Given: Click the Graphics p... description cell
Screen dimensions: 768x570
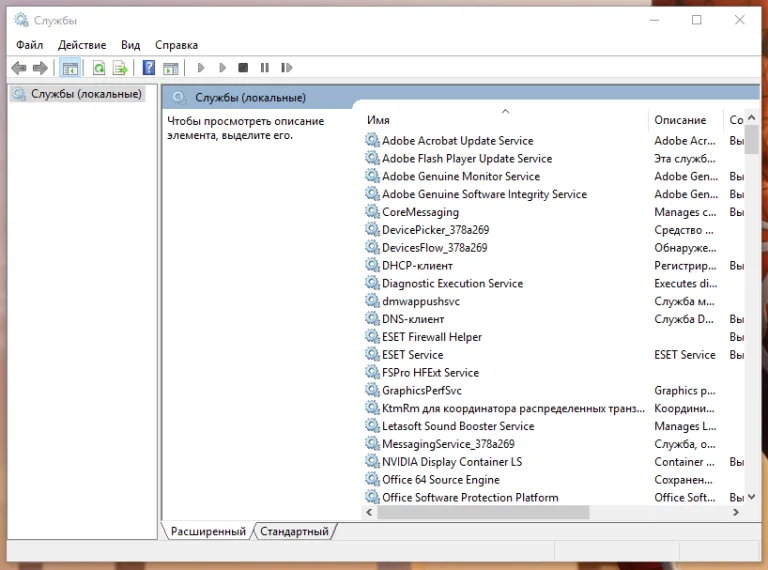Looking at the screenshot, I should point(685,391).
